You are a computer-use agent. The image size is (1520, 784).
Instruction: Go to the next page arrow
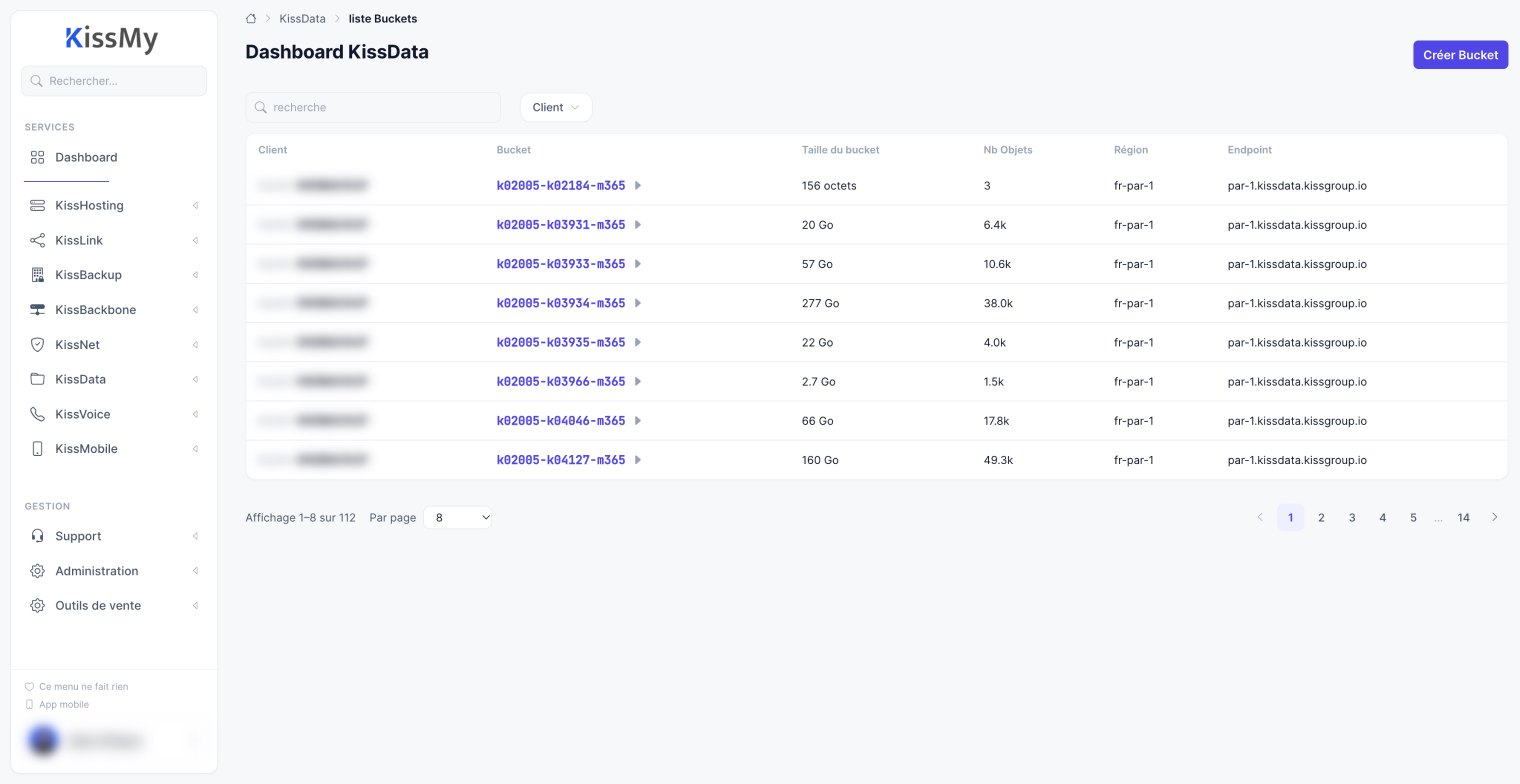(x=1495, y=517)
